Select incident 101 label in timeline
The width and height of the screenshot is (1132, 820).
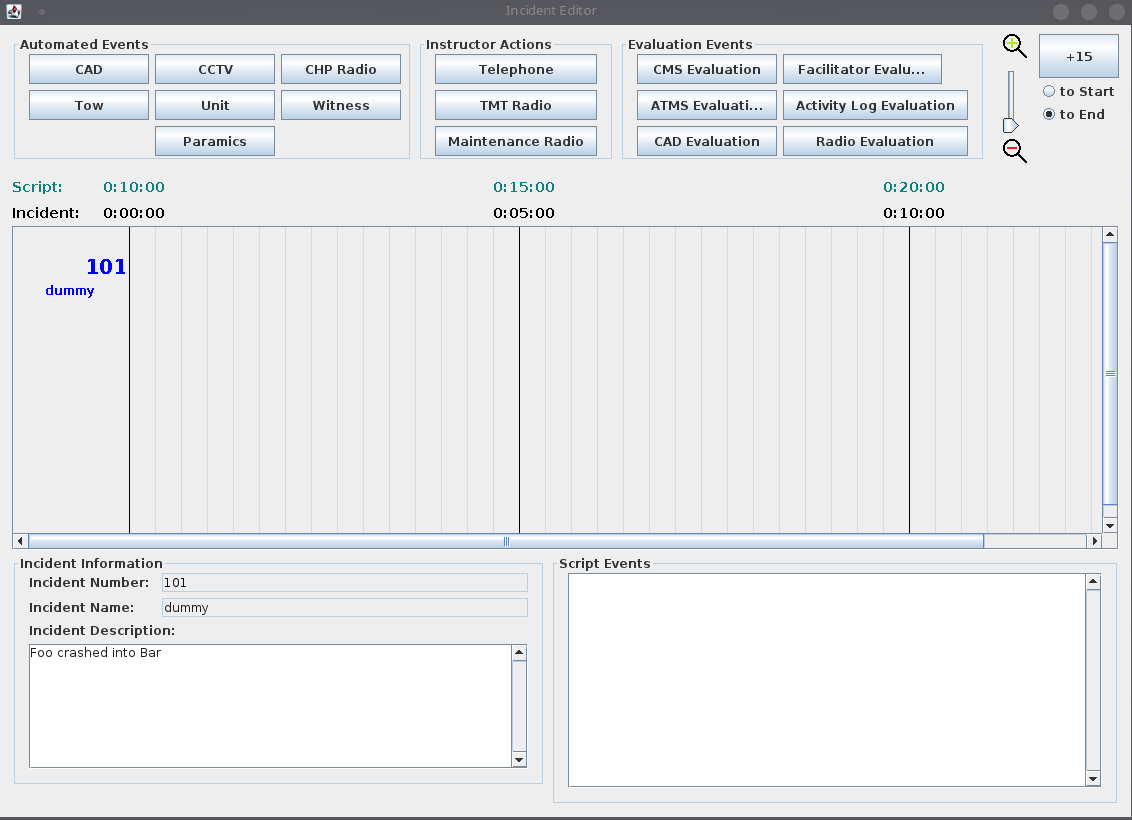pos(106,267)
